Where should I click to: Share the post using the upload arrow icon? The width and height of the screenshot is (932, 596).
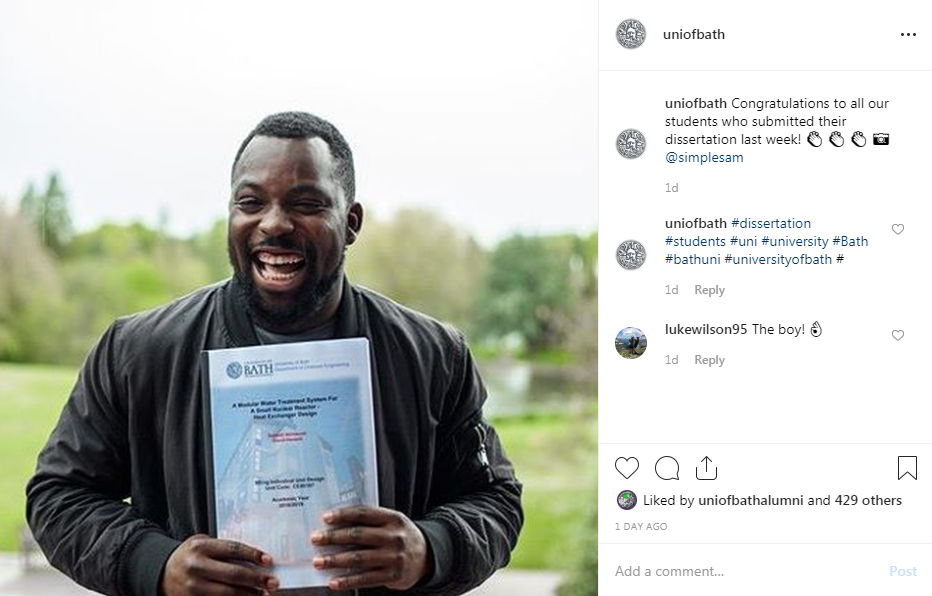click(706, 468)
